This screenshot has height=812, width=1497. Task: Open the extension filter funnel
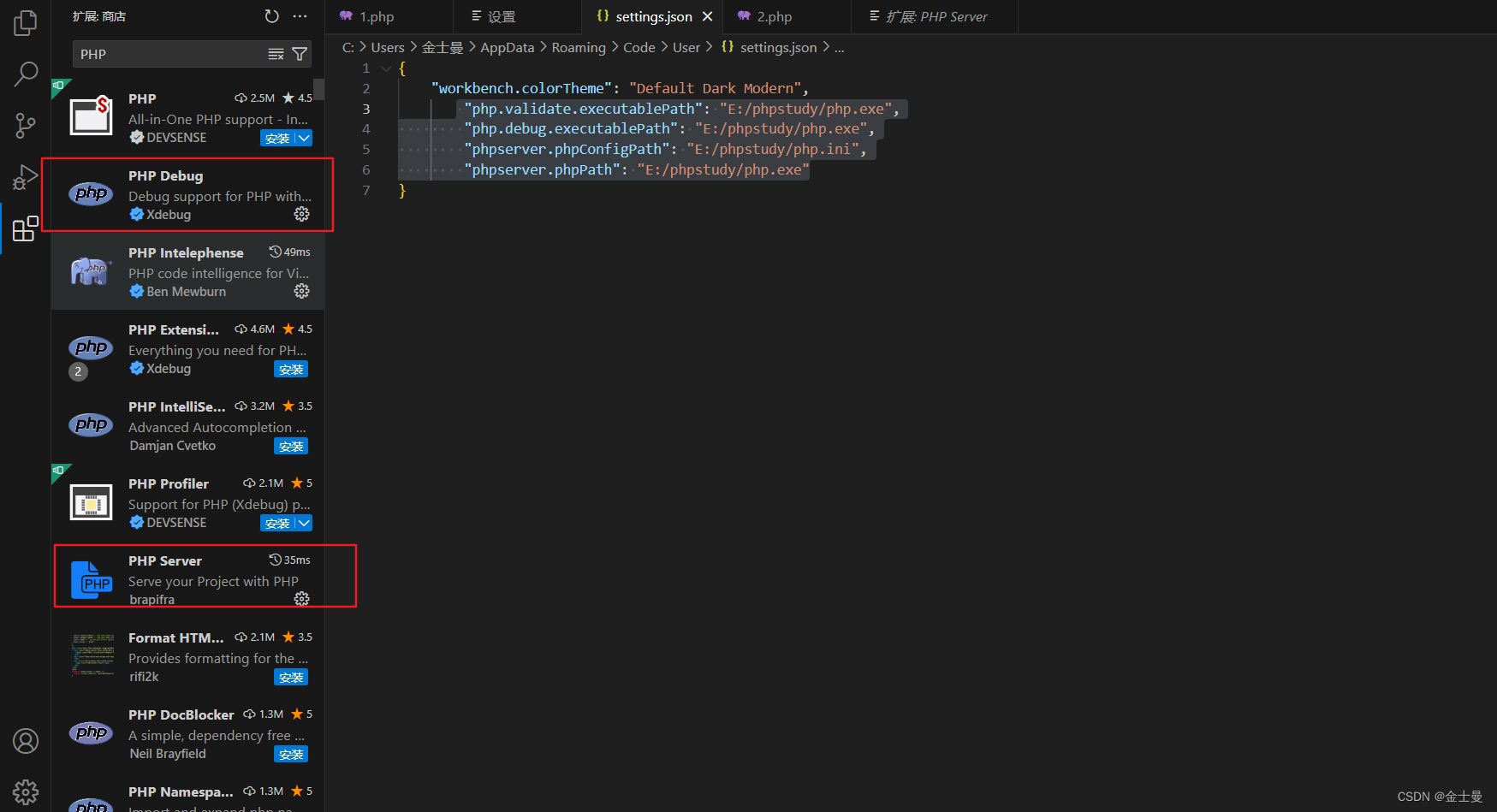300,54
